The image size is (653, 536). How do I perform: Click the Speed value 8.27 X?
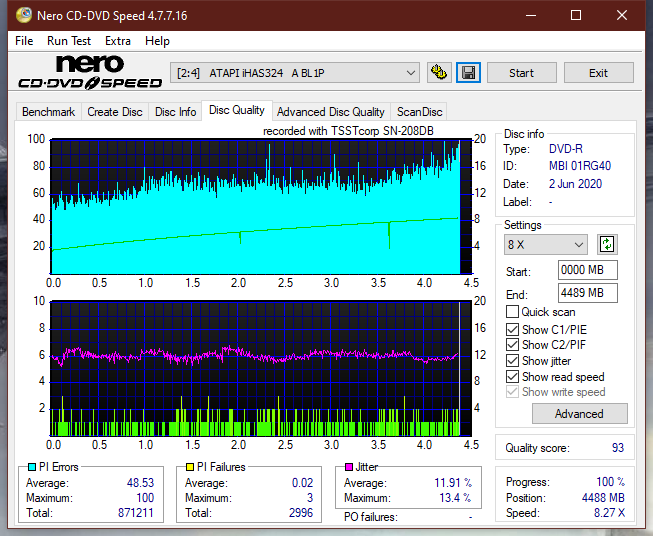[x=609, y=513]
